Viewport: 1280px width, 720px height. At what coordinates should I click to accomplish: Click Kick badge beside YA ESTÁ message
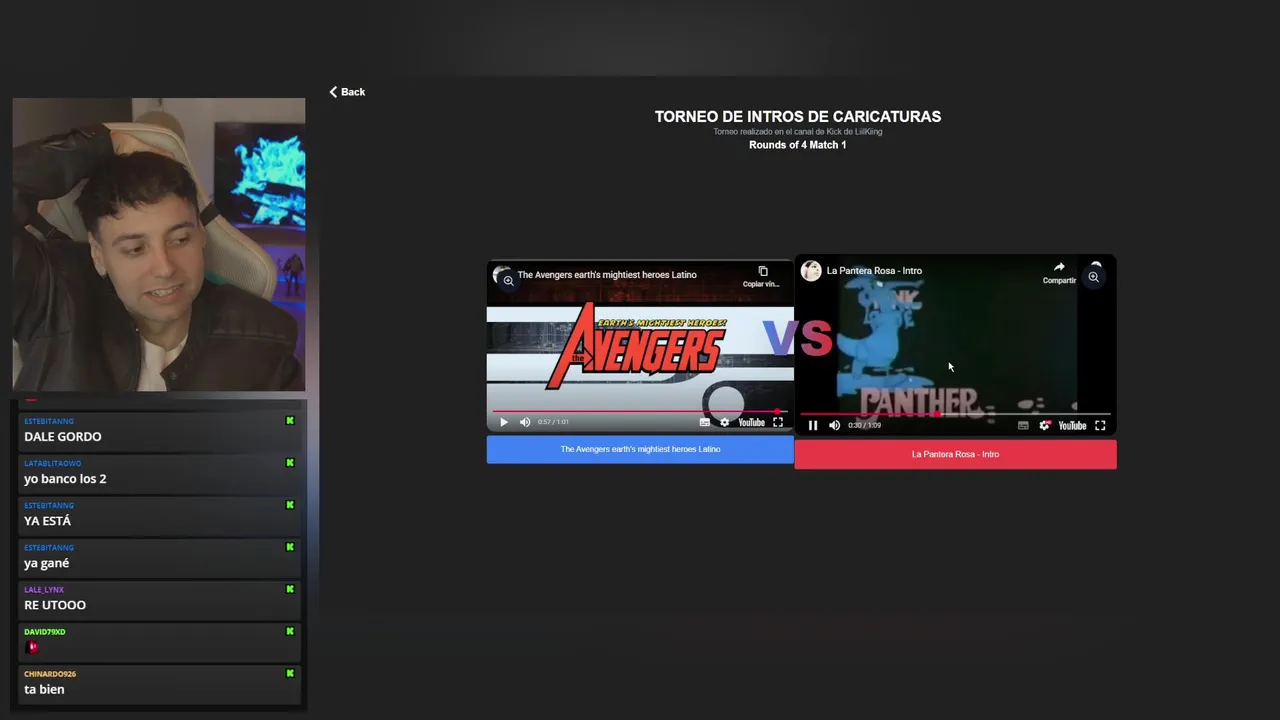[x=290, y=505]
